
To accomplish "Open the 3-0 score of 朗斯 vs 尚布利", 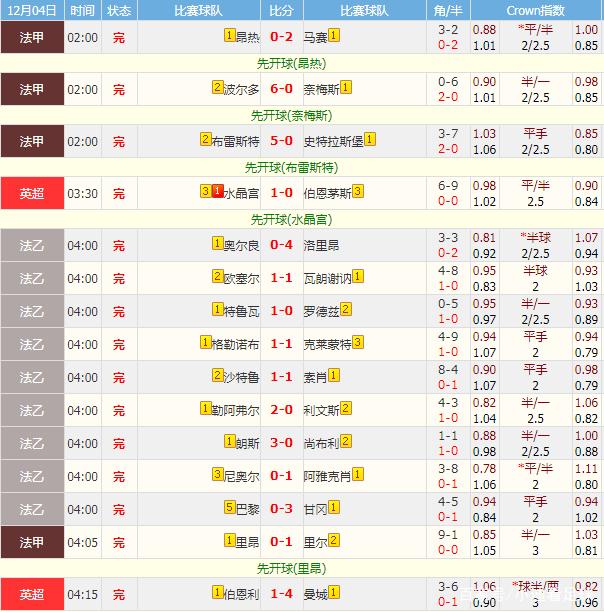I will [281, 443].
